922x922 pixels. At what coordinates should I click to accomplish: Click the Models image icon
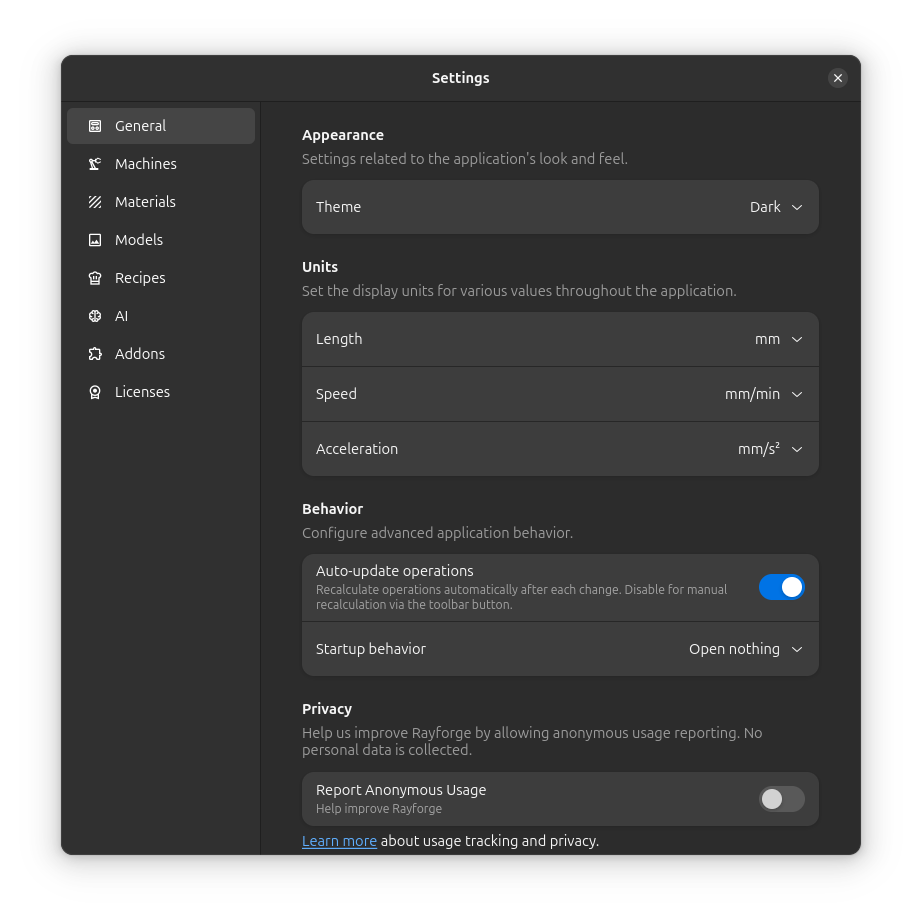(95, 240)
